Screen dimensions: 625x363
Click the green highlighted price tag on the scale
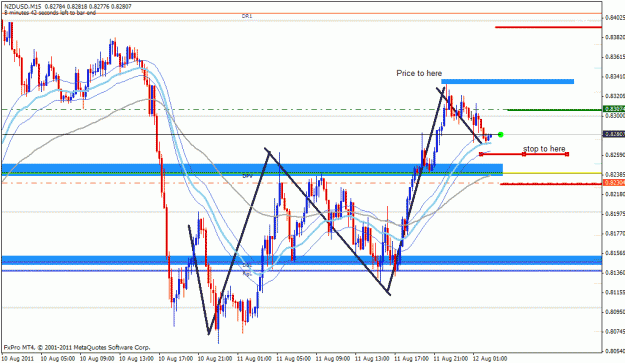(x=614, y=109)
